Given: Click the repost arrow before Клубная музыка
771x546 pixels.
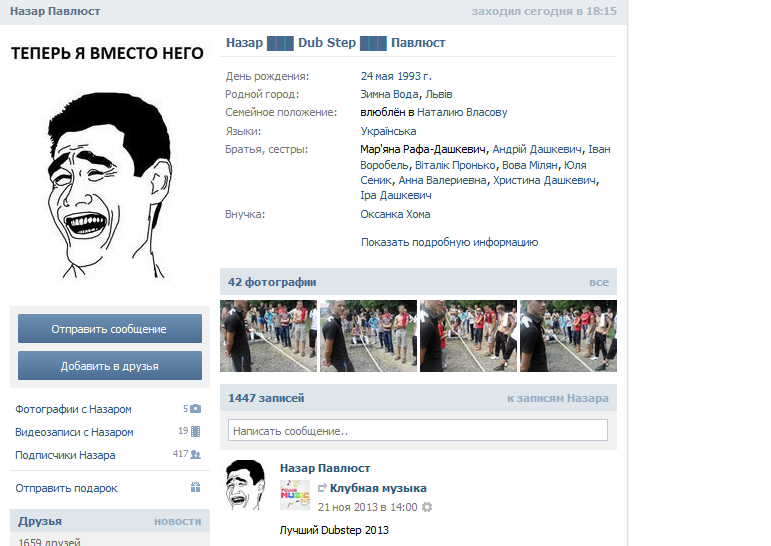Looking at the screenshot, I should 322,488.
